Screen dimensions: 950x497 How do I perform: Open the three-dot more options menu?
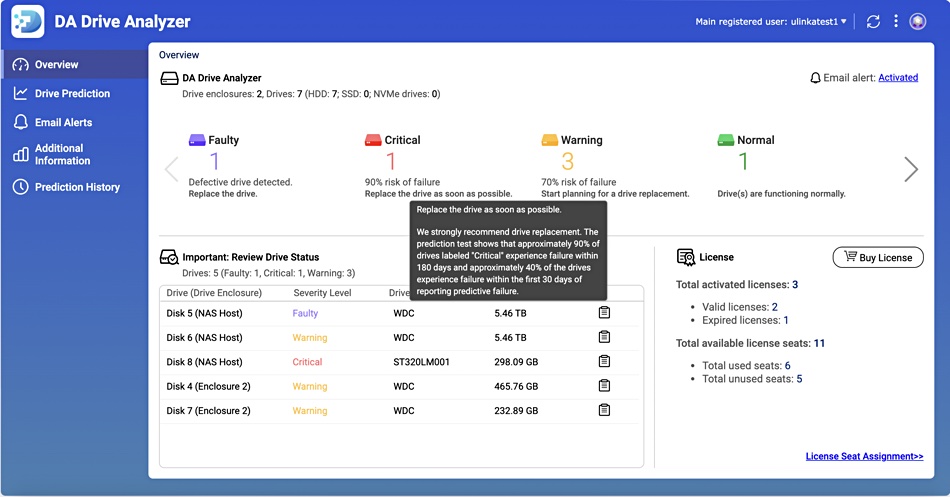tap(895, 21)
